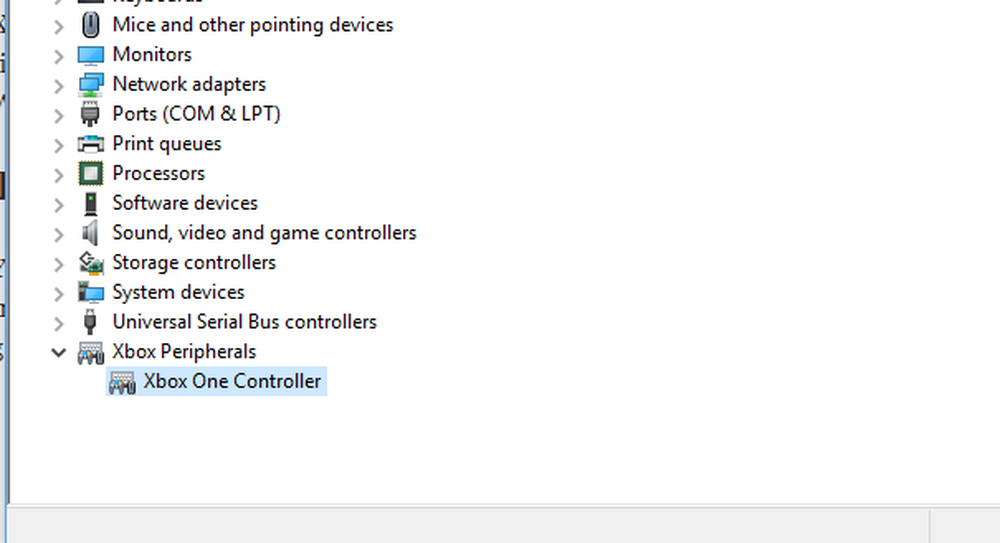
Task: Click the Ports (COM & LPT) icon
Action: (x=91, y=114)
